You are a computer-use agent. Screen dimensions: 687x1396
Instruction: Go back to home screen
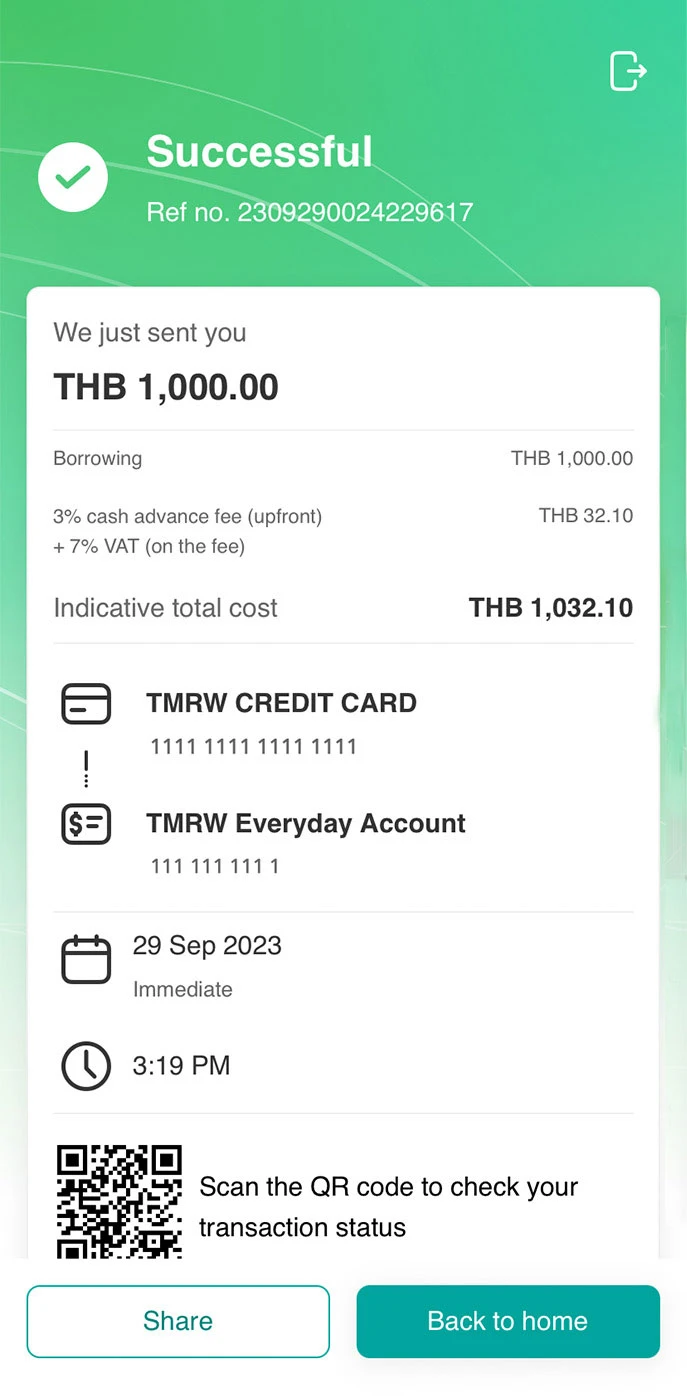[x=508, y=1321]
